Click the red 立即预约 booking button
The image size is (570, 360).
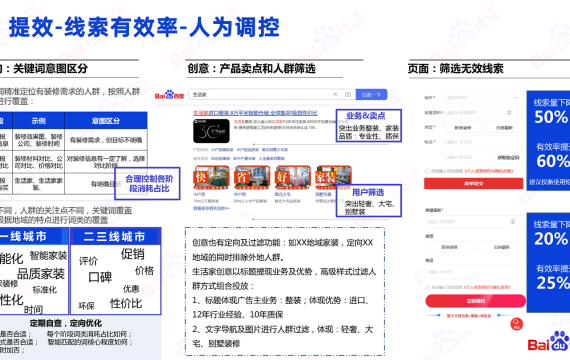click(x=475, y=301)
